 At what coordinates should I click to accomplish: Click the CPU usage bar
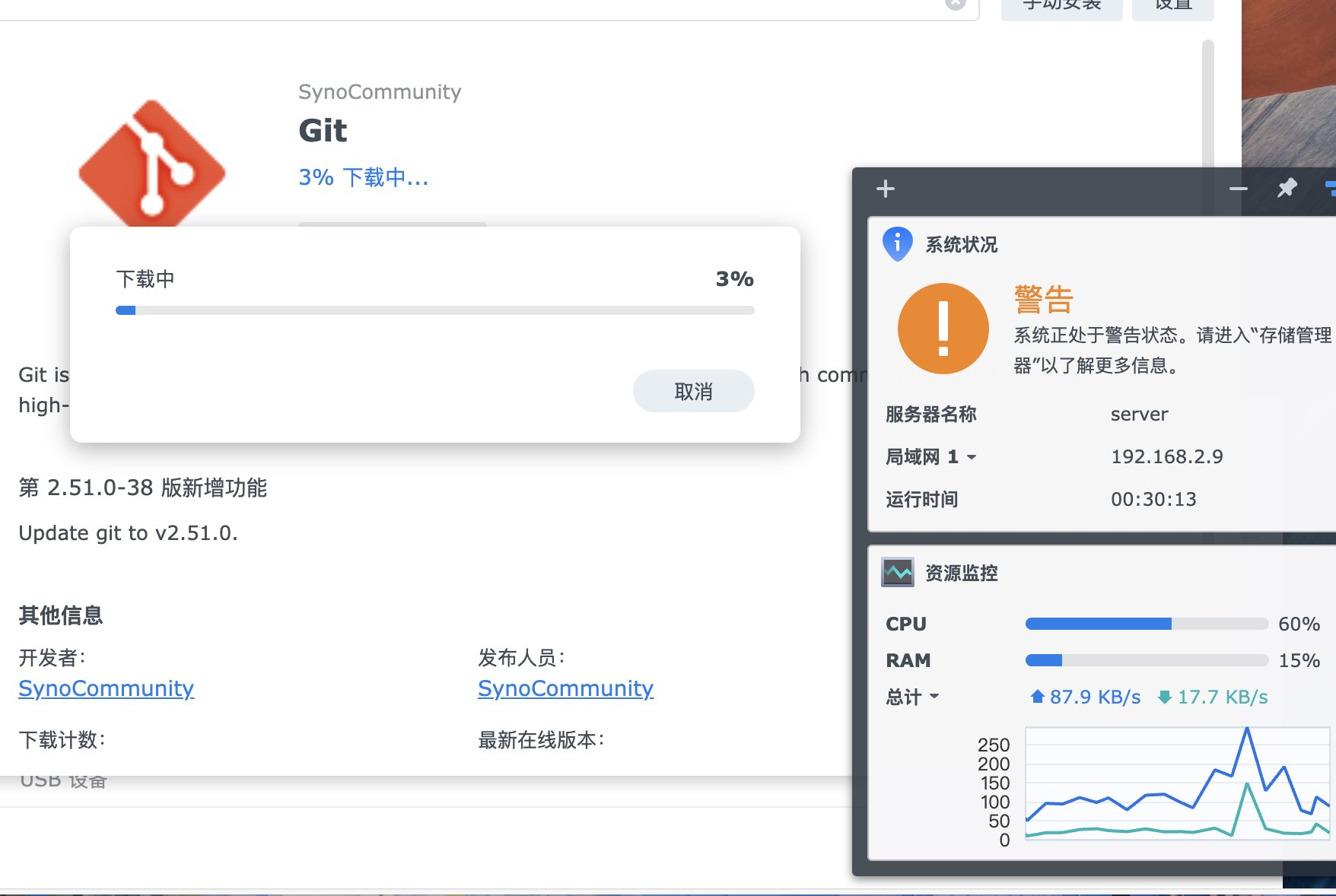click(1147, 624)
